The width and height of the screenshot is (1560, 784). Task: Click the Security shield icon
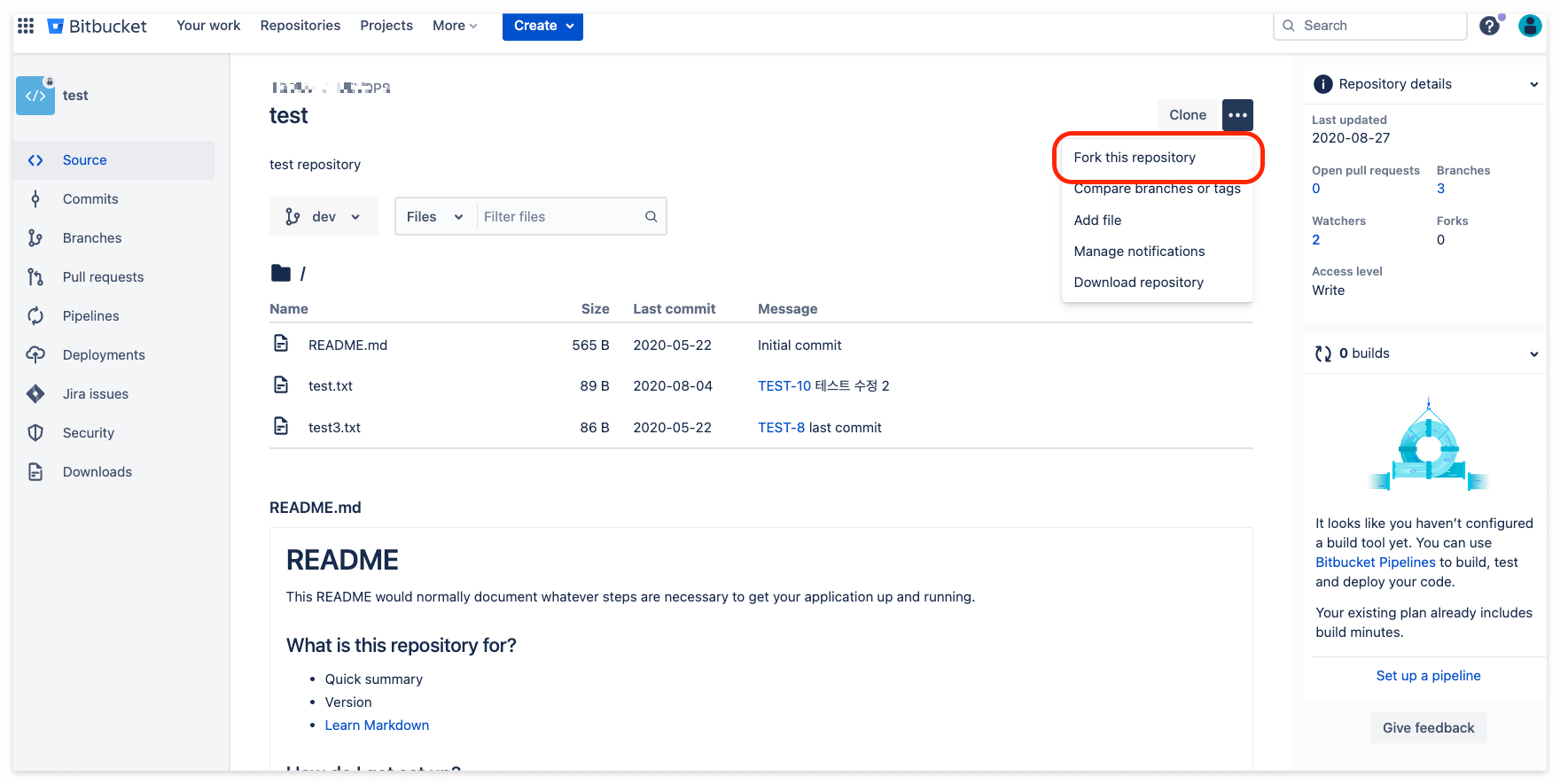point(35,433)
